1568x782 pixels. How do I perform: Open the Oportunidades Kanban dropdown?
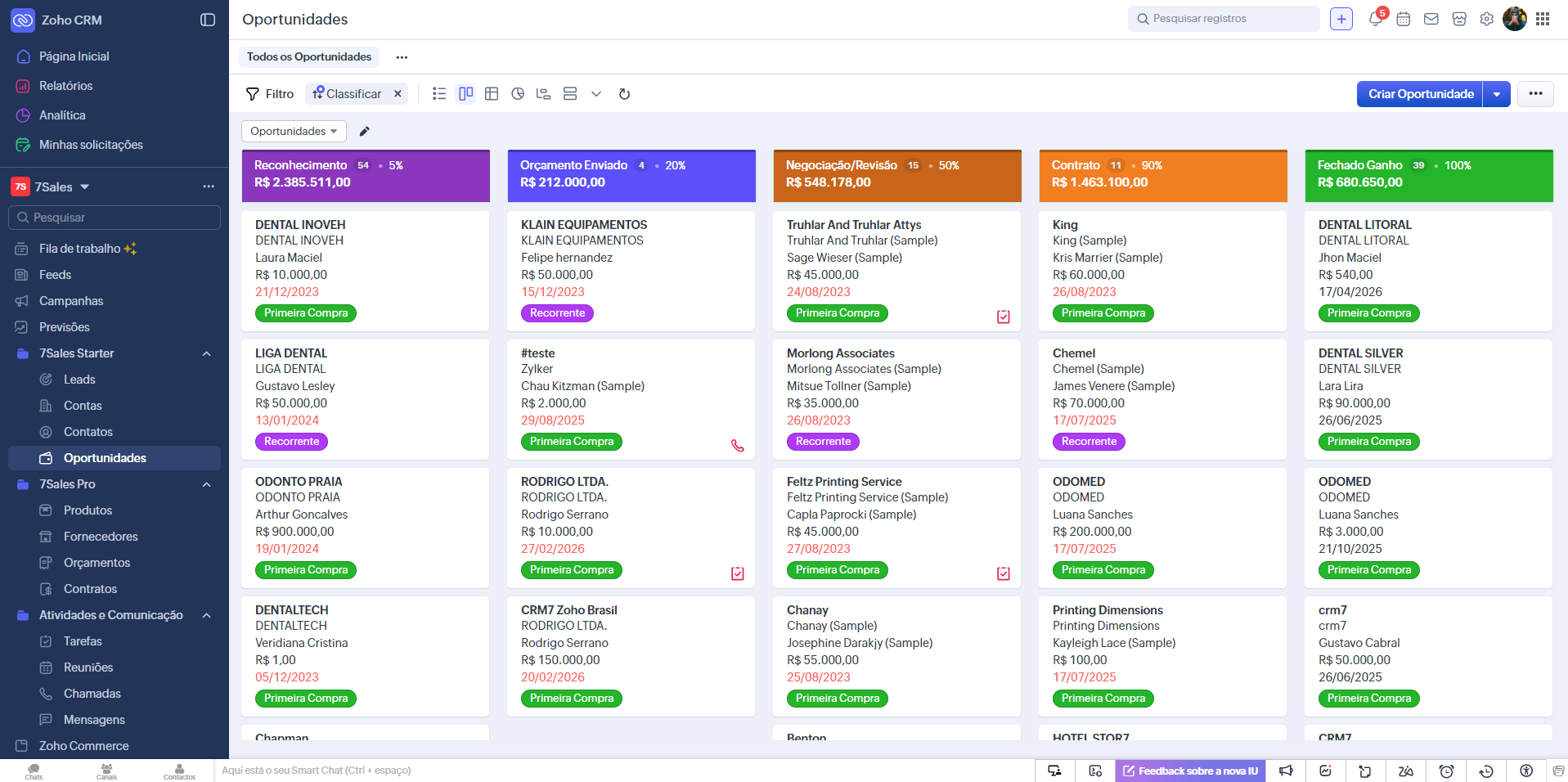tap(294, 132)
